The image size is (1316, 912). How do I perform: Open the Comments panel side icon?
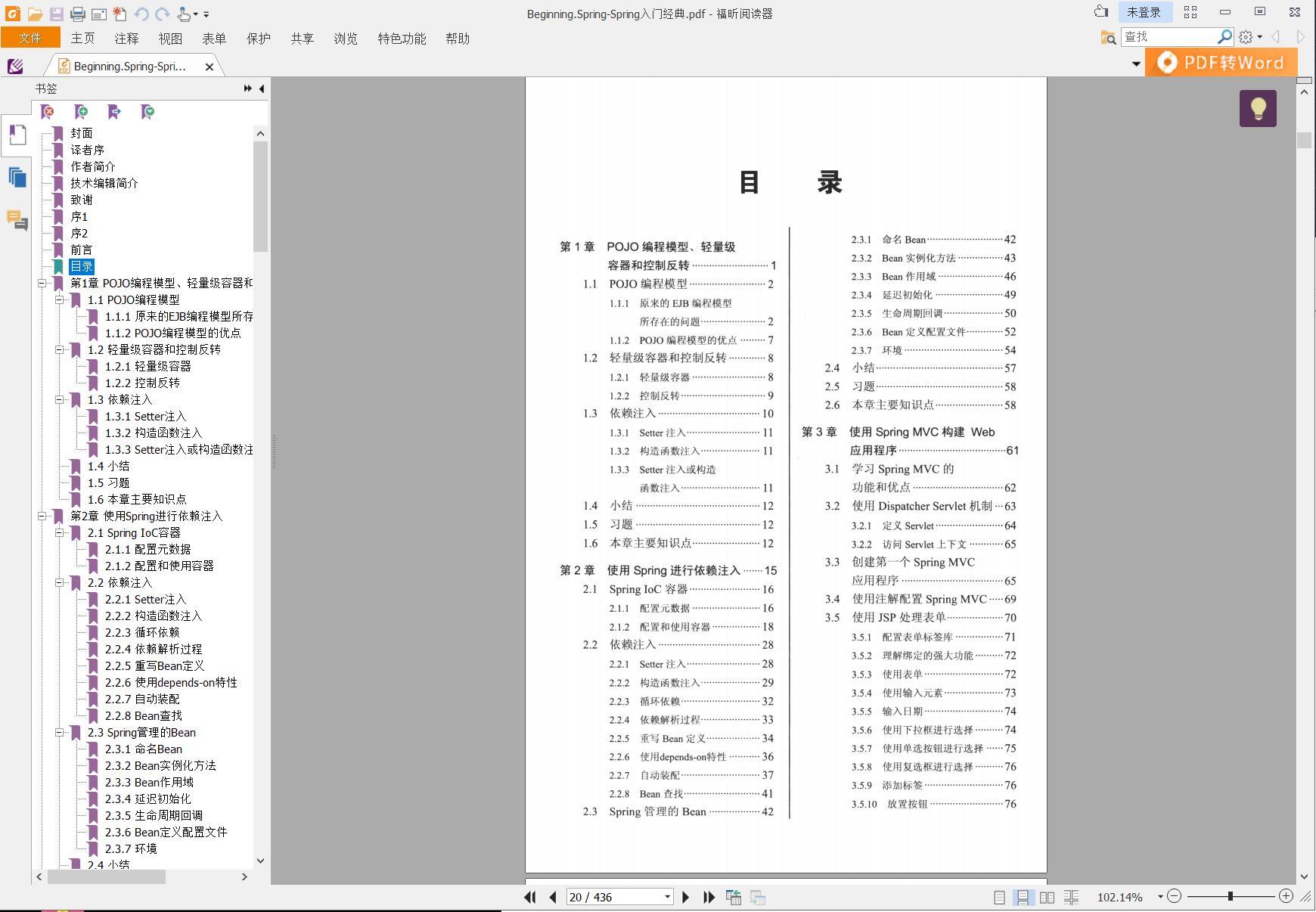(x=17, y=220)
